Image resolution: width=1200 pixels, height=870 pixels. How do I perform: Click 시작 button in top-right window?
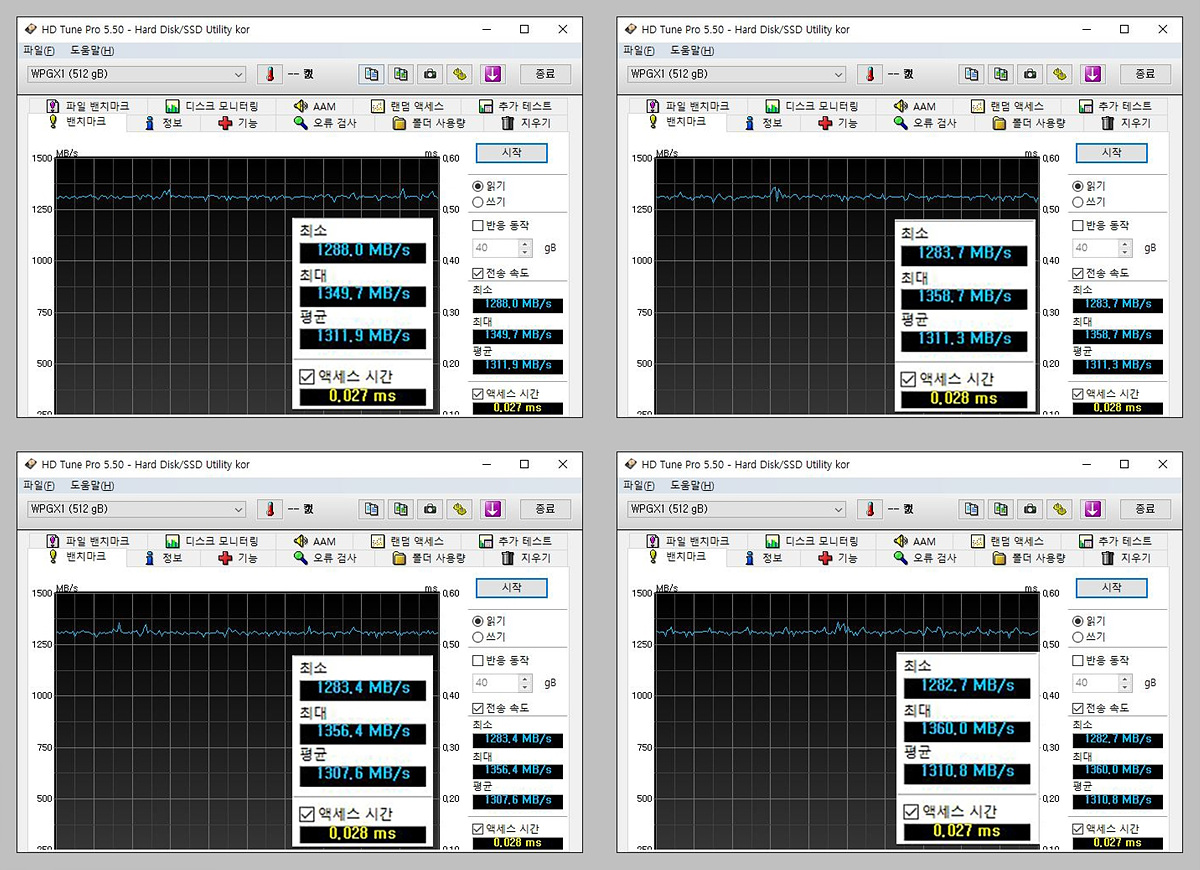1111,153
